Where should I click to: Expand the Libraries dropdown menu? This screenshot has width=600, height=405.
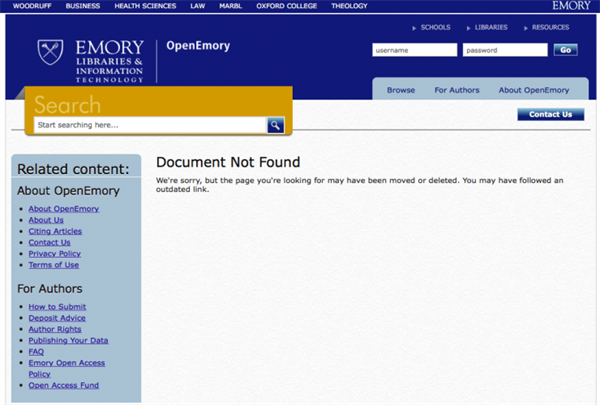pyautogui.click(x=487, y=28)
